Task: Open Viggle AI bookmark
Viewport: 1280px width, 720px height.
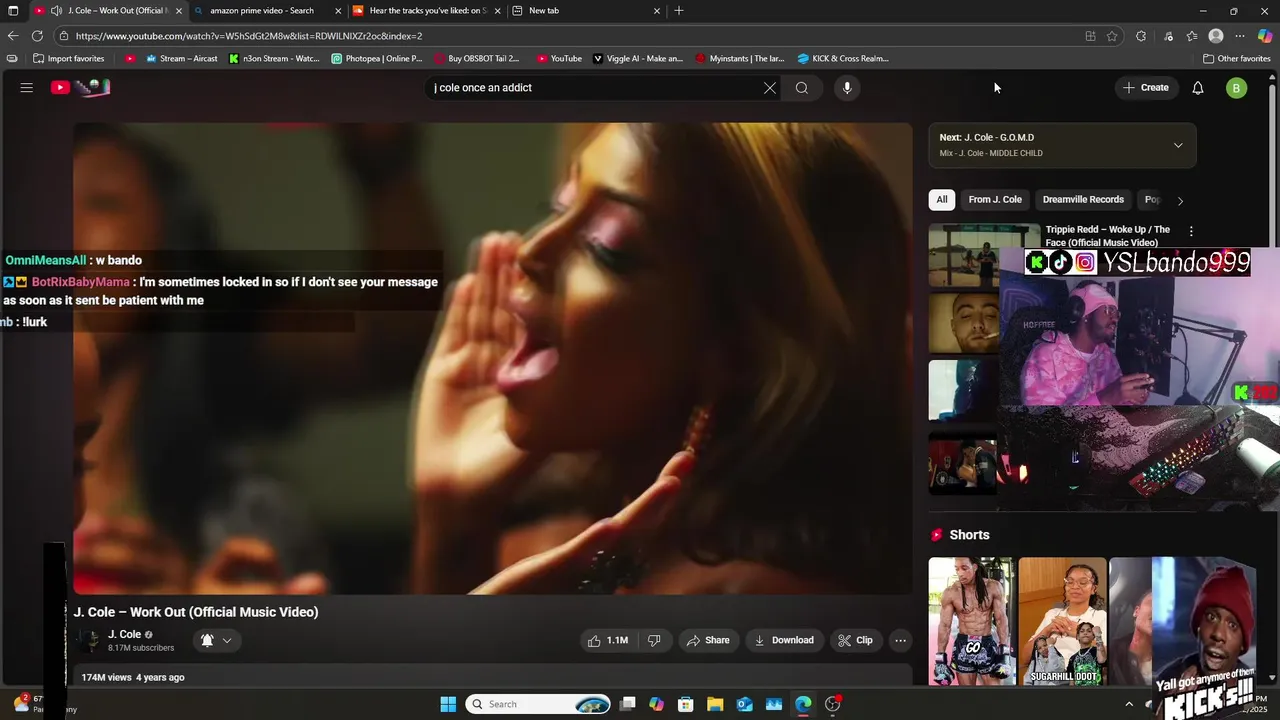Action: 639,59
